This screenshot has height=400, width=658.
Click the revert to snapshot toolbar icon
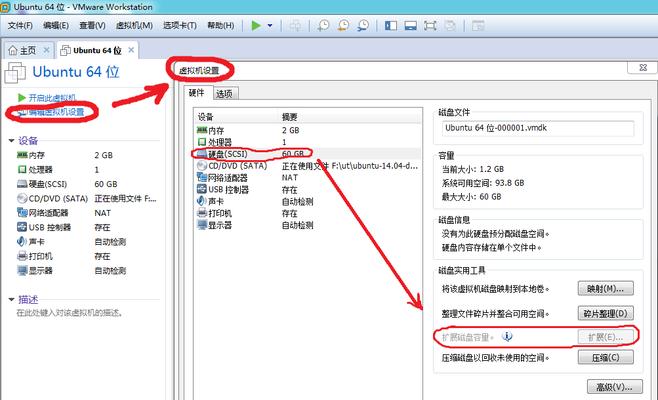(343, 26)
